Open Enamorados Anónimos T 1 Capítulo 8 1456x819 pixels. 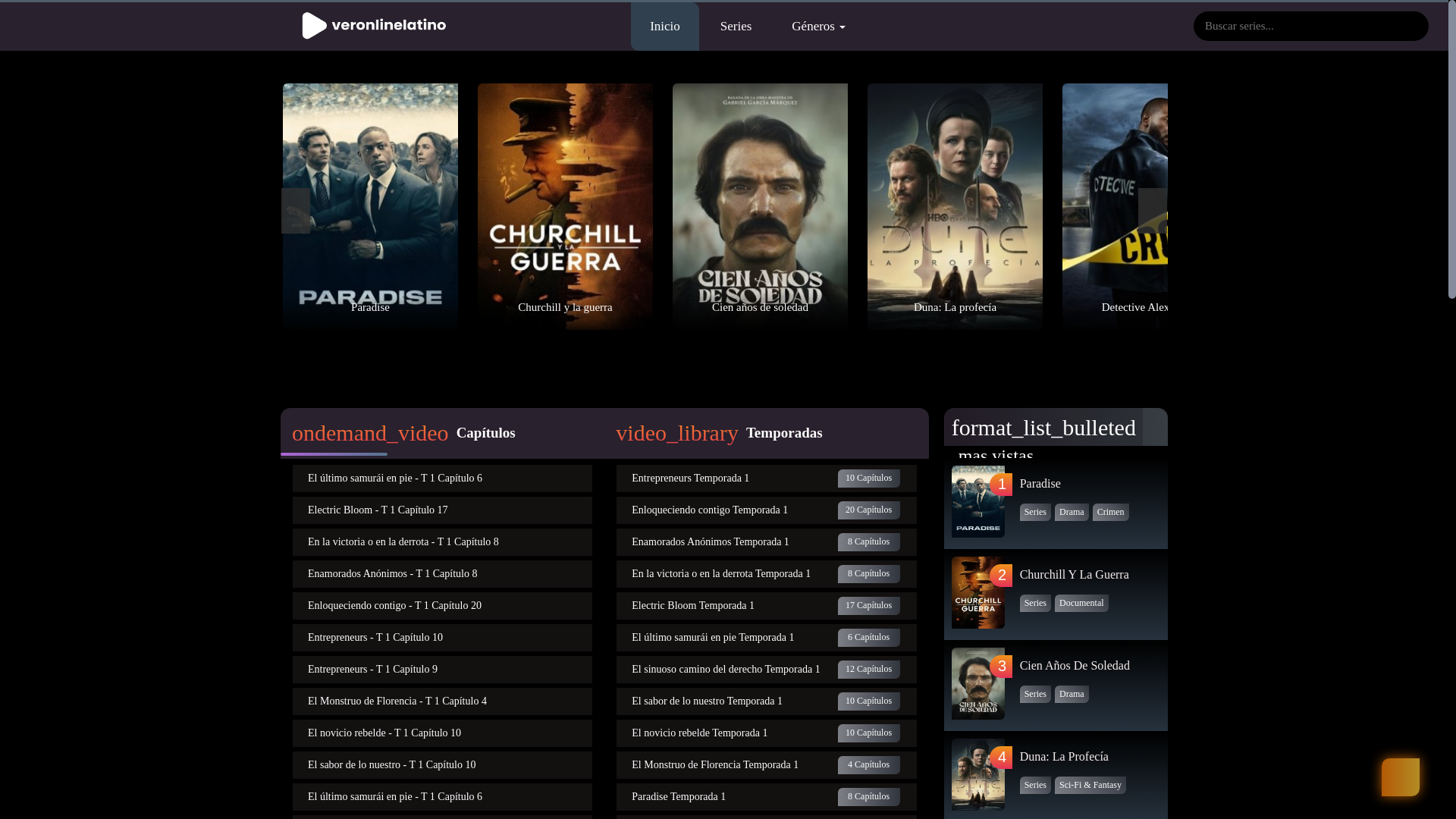[442, 574]
